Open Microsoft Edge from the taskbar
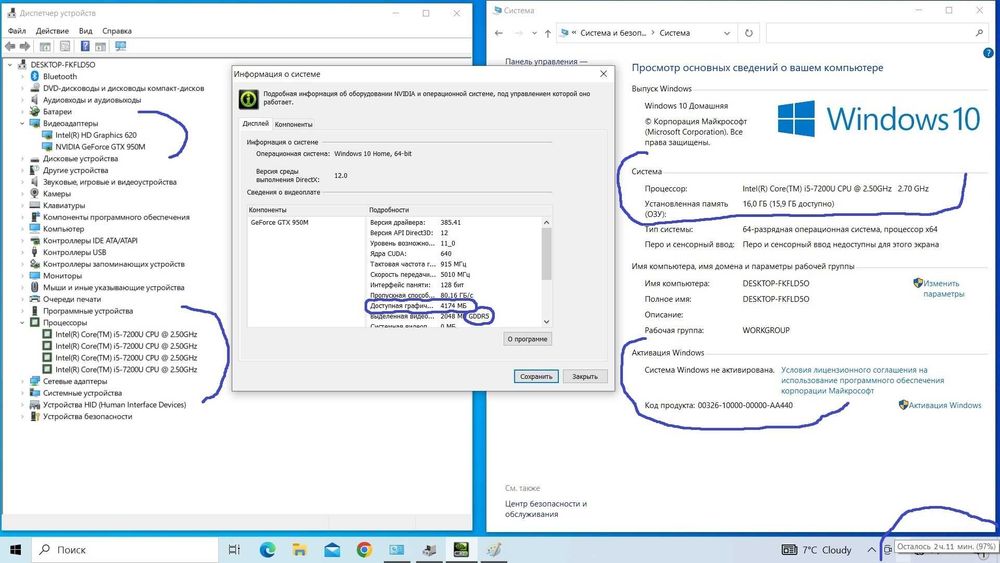 267,550
